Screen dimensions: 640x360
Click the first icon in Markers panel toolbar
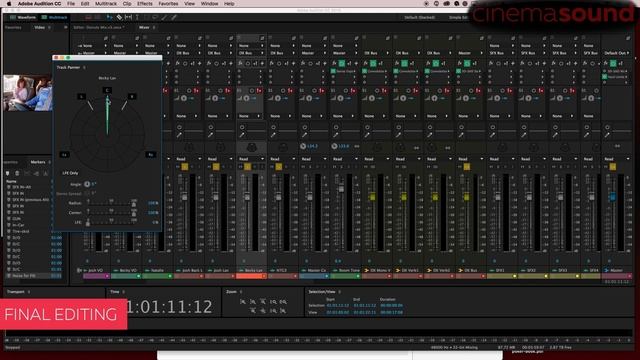[8, 173]
